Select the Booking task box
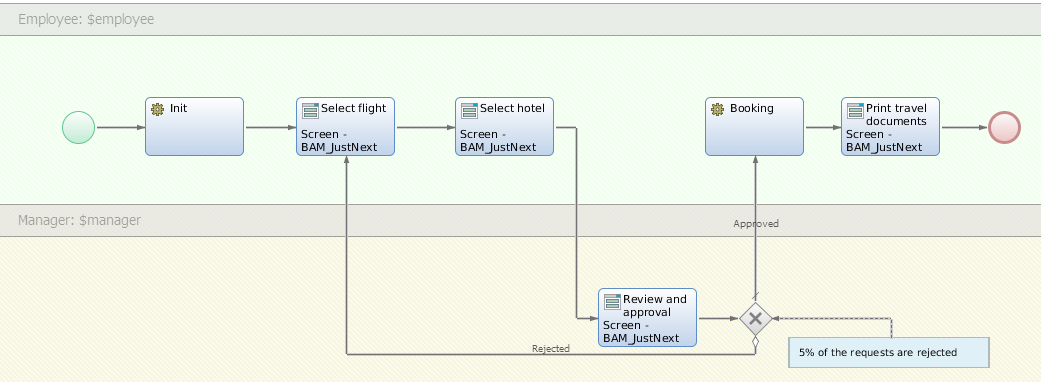The image size is (1041, 385). 754,127
